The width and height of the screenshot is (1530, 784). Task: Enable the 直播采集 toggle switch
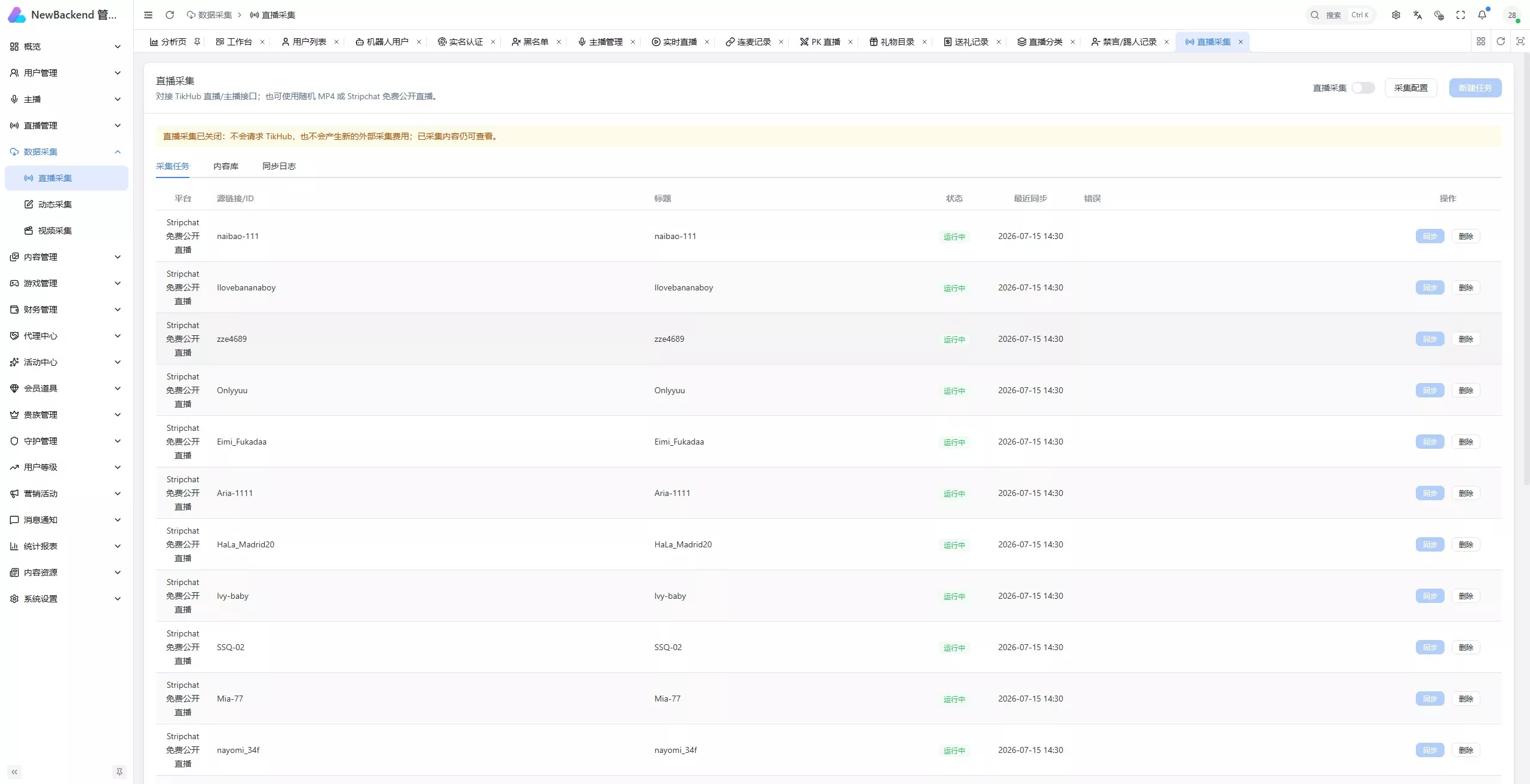1363,88
